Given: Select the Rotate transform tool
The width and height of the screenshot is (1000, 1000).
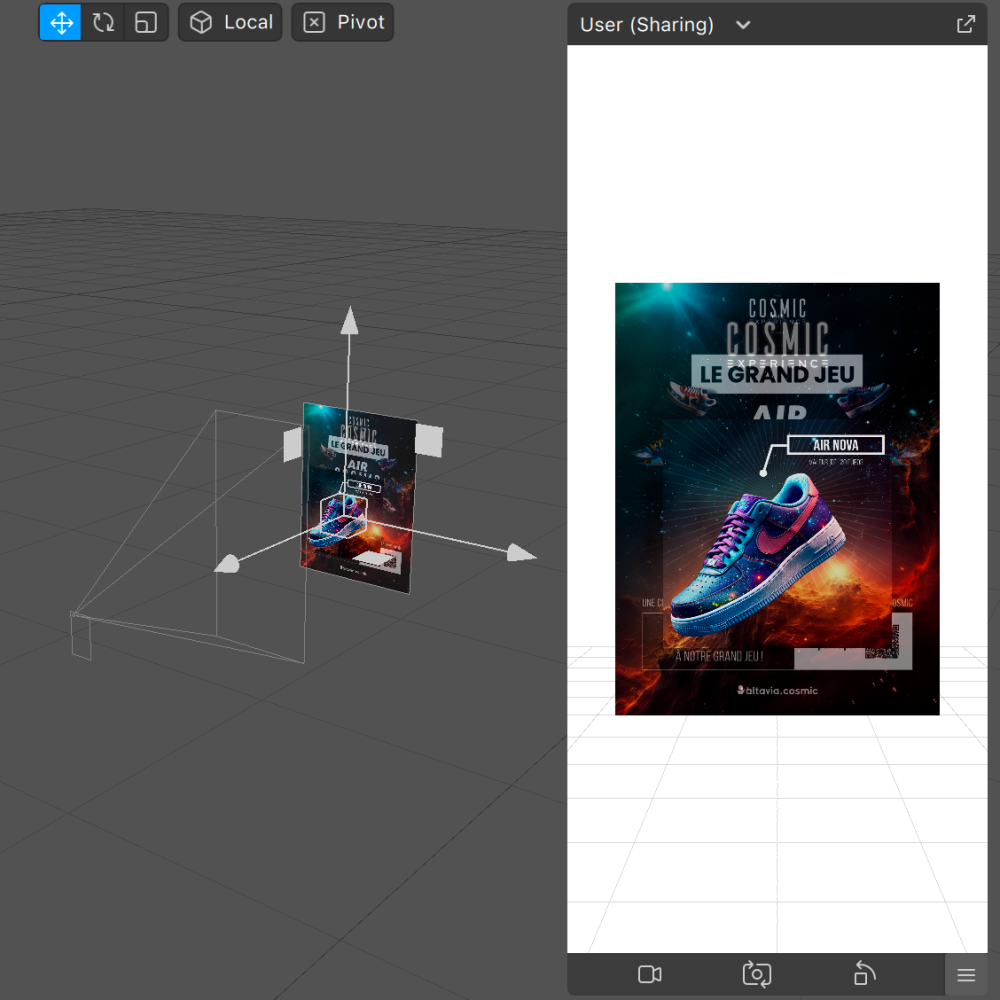Looking at the screenshot, I should tap(103, 22).
